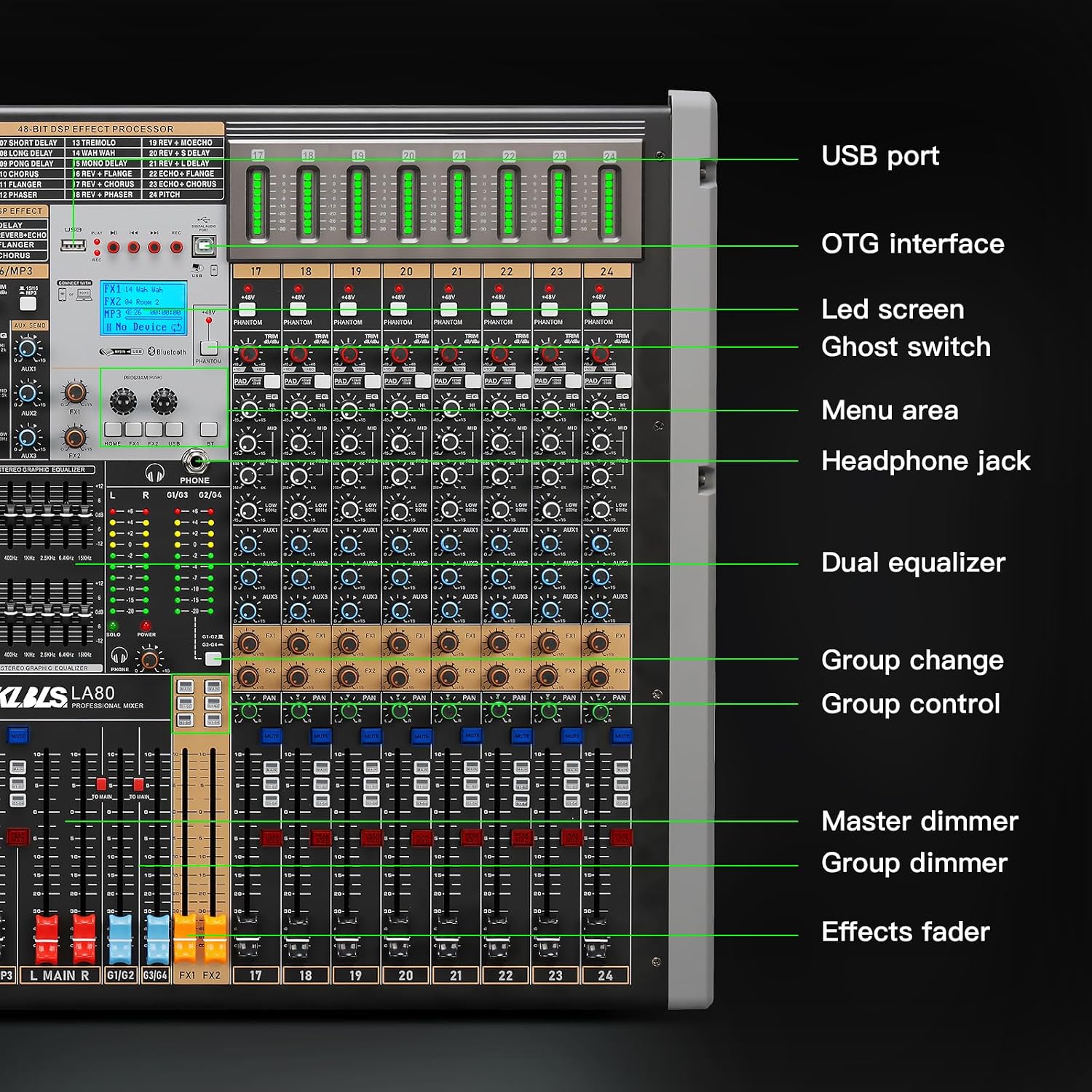Toggle the master +48V PHANTOM switch beside the LCD
The image size is (1092, 1092).
(x=209, y=347)
